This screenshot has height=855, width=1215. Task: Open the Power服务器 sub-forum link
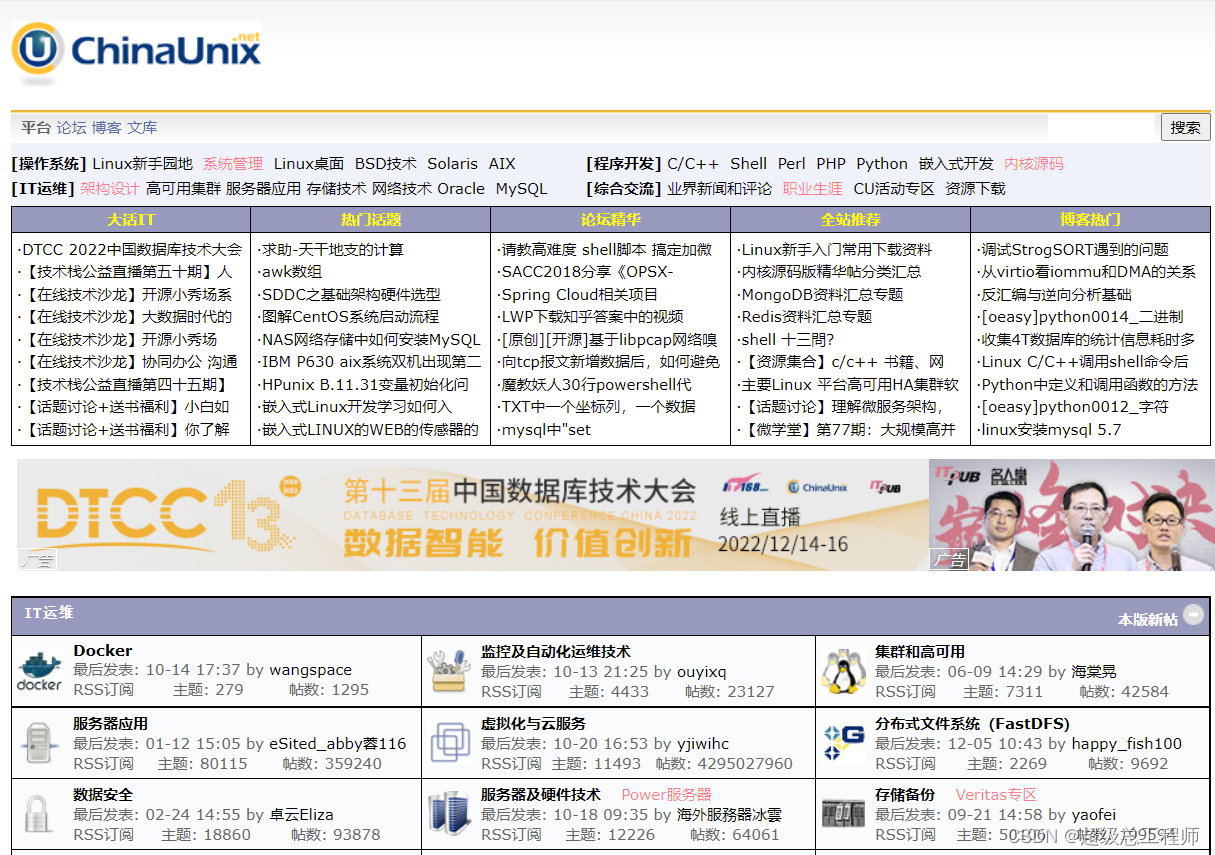tap(667, 795)
